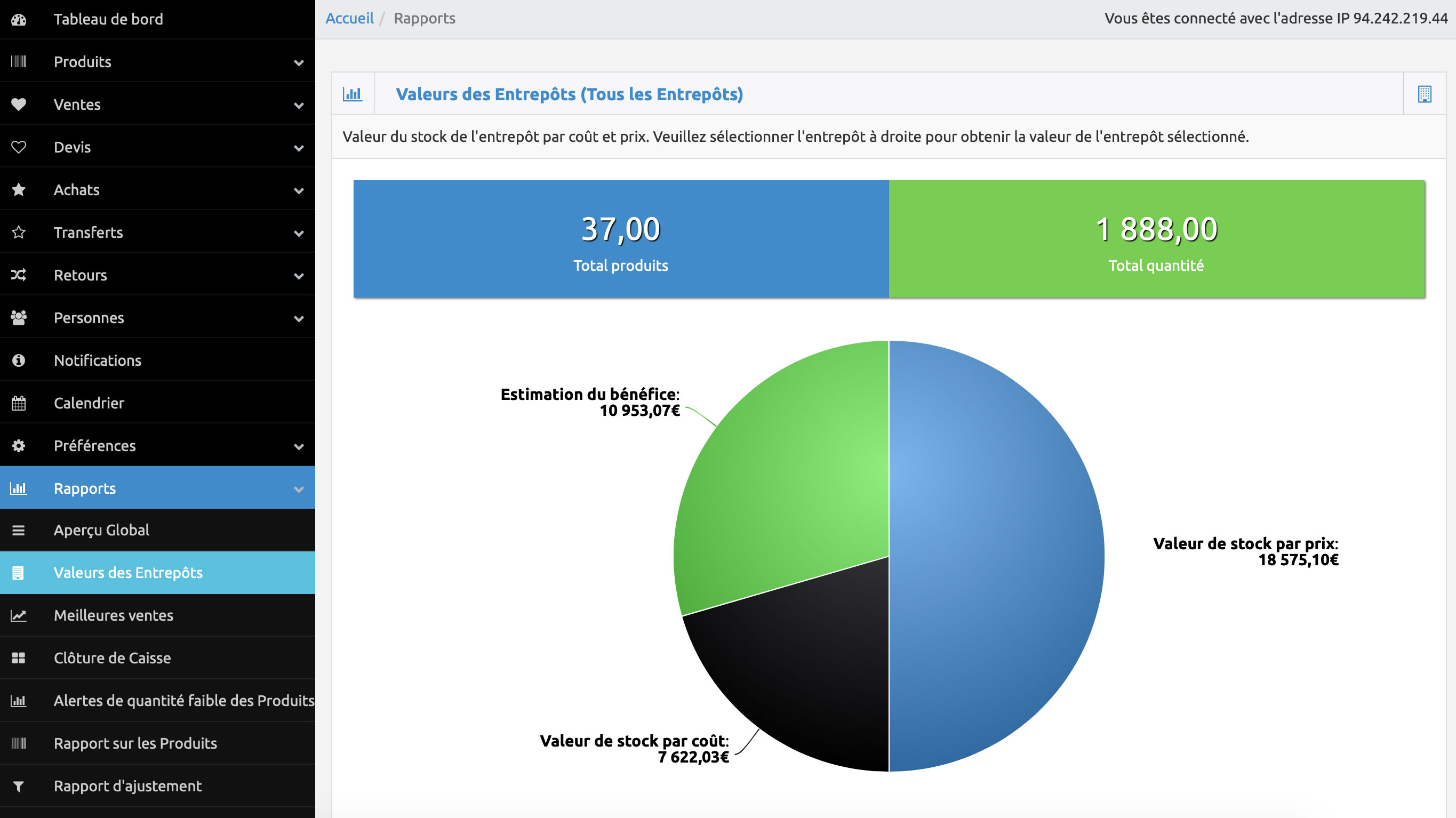Open the Aperçu Global report
Screen dimensions: 1456x818
click(x=102, y=530)
